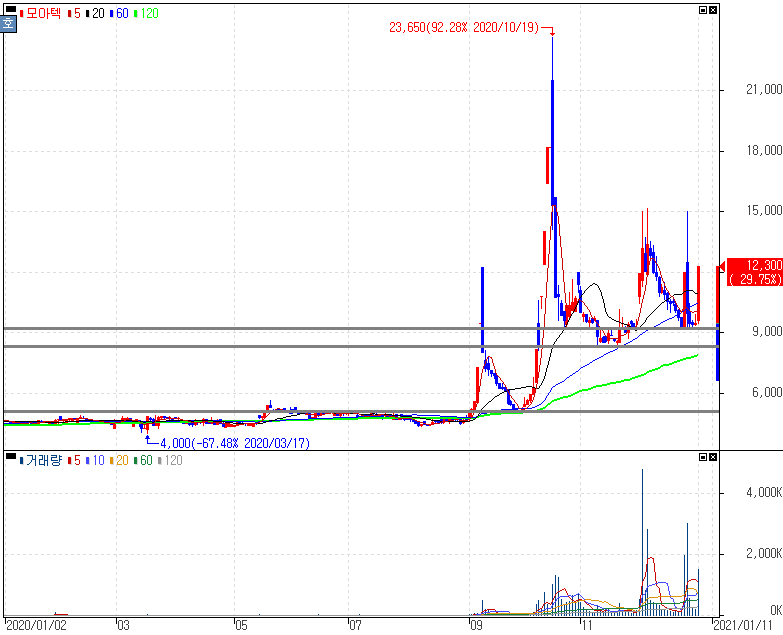Image resolution: width=783 pixels, height=635 pixels.
Task: Click black handle icon of volume pane
Action: click(10, 455)
